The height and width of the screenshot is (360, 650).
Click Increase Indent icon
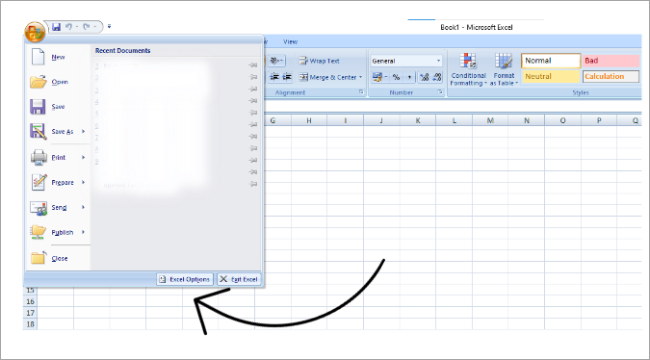pos(287,77)
